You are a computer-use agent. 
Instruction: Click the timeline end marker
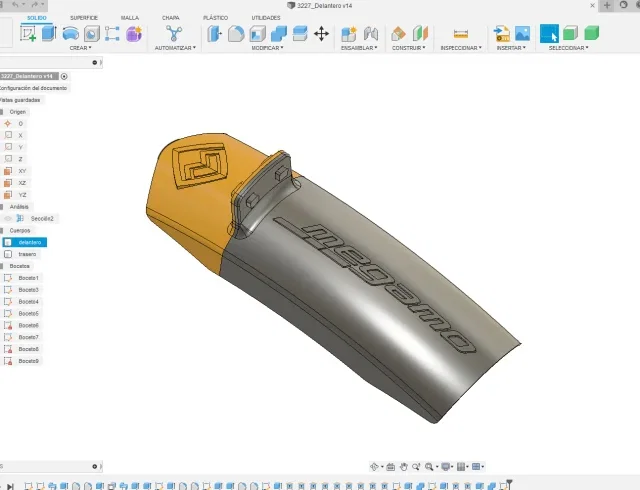[509, 484]
